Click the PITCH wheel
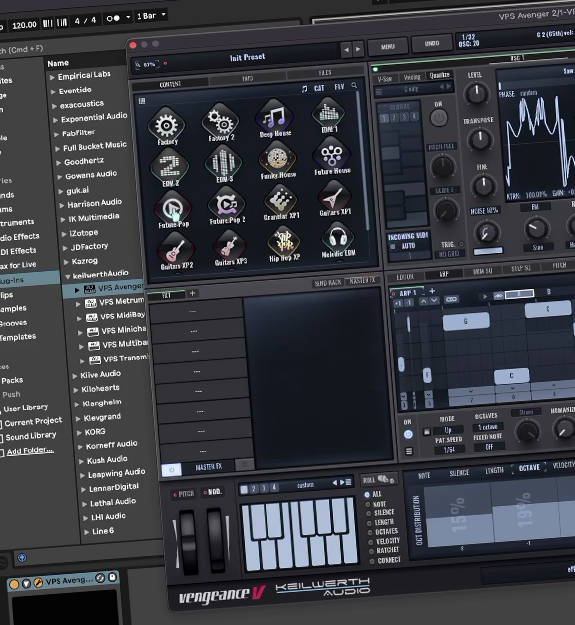This screenshot has height=625, width=575. pyautogui.click(x=187, y=541)
